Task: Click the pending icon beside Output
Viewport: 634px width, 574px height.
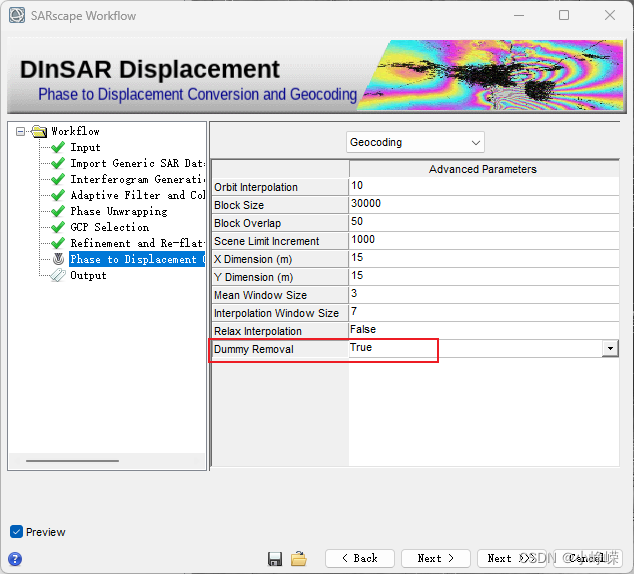Action: pyautogui.click(x=58, y=275)
